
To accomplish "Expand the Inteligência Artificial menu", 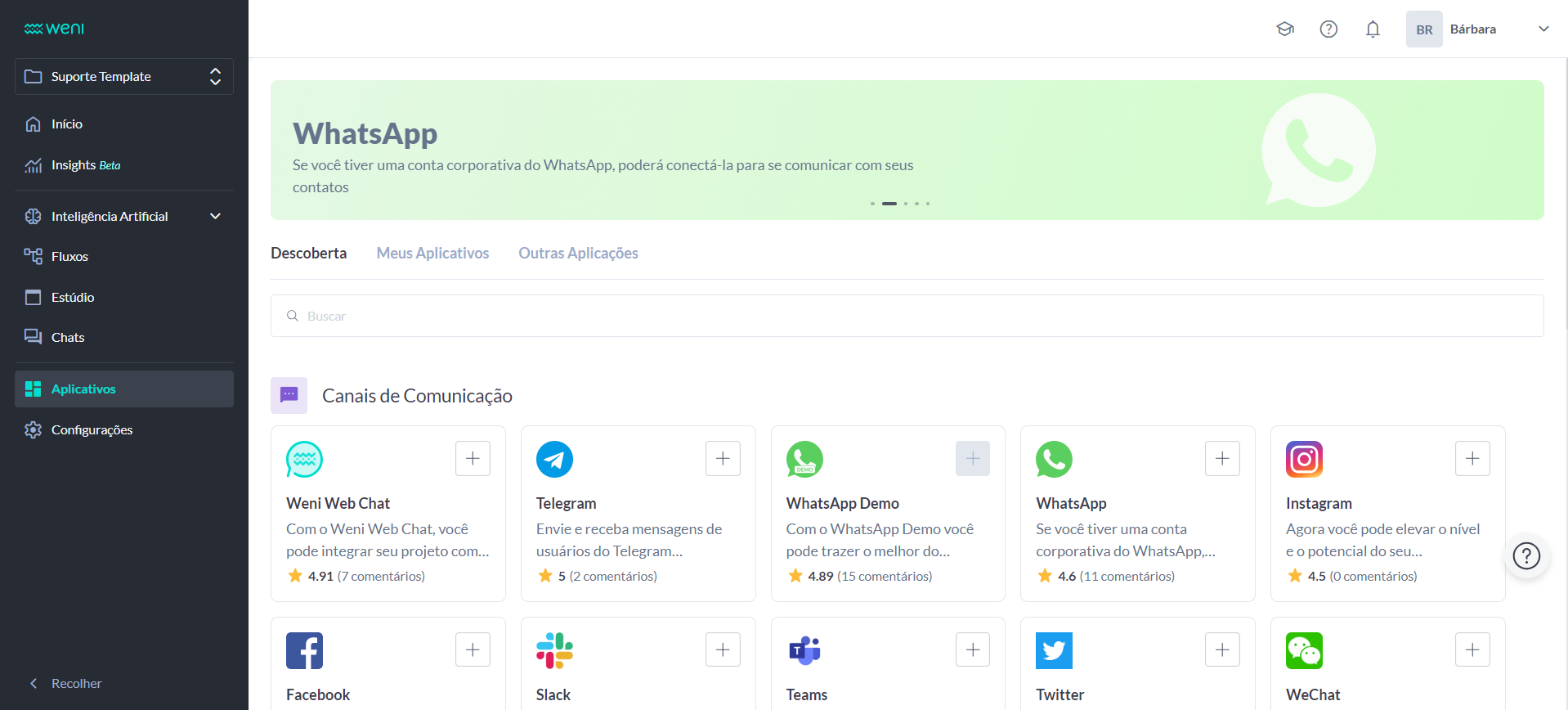I will click(124, 216).
